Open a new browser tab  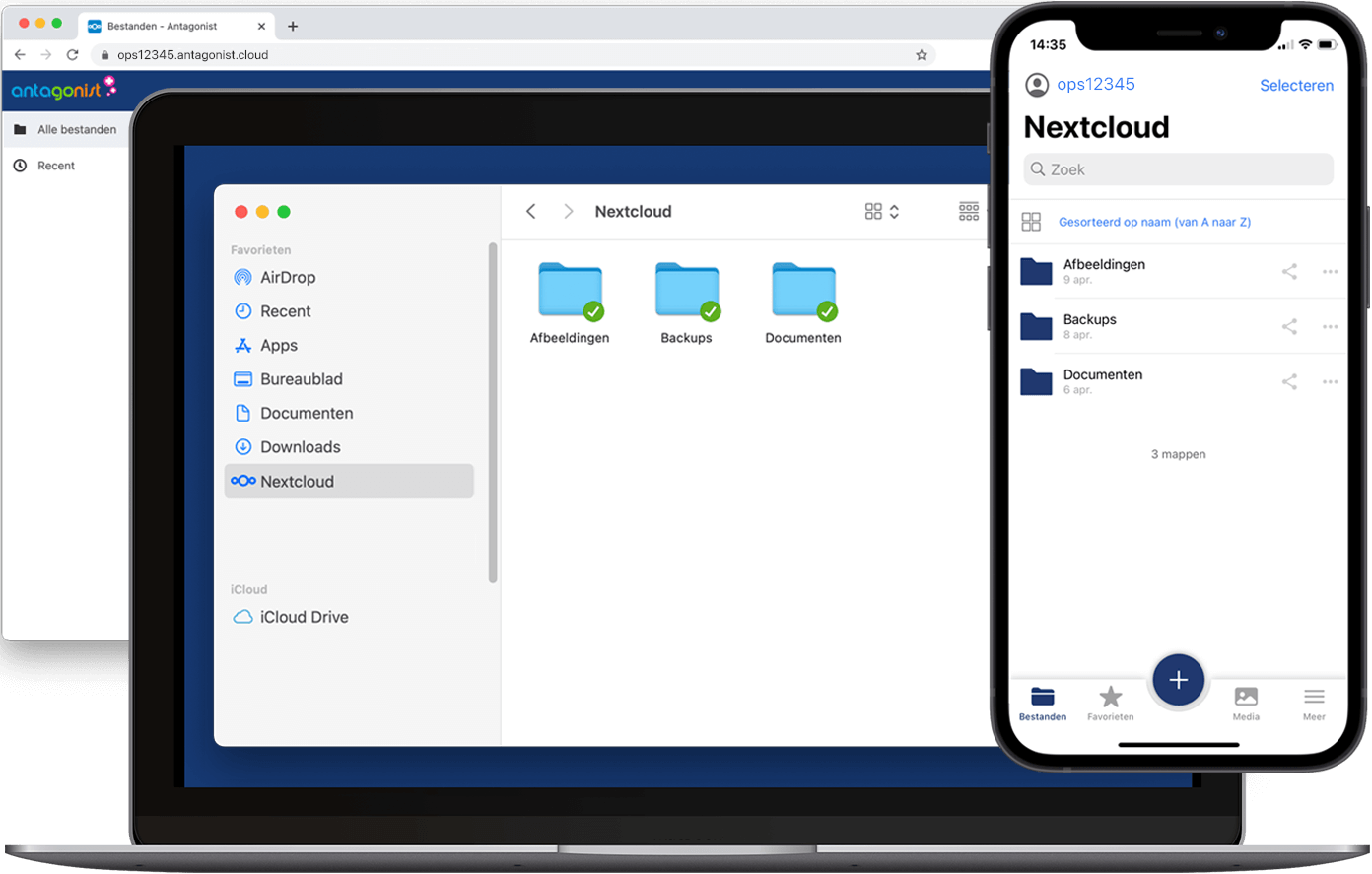click(293, 27)
